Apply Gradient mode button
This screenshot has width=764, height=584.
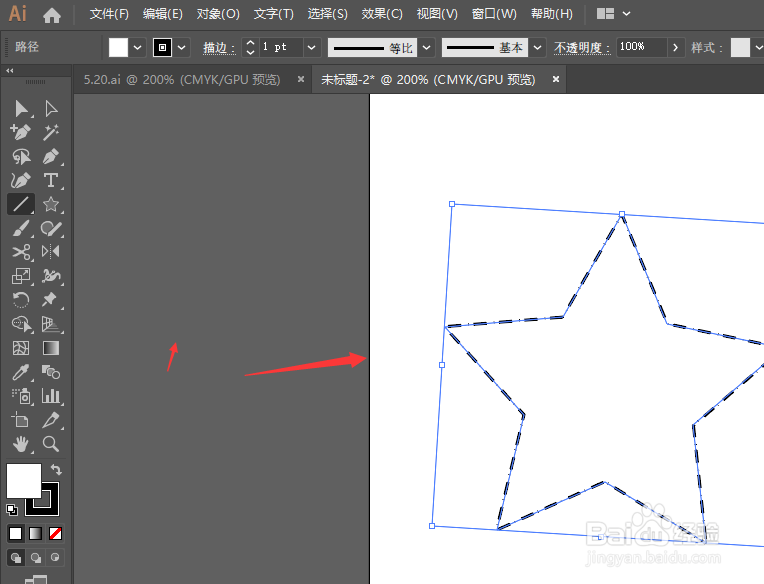click(x=36, y=533)
